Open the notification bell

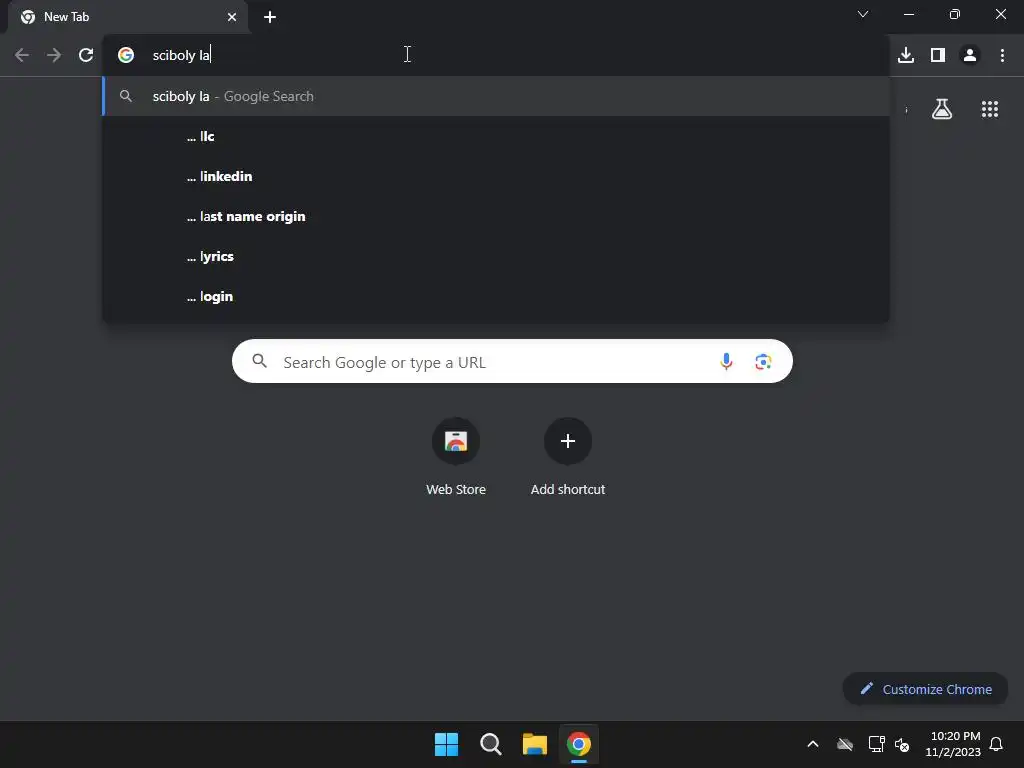(x=996, y=744)
